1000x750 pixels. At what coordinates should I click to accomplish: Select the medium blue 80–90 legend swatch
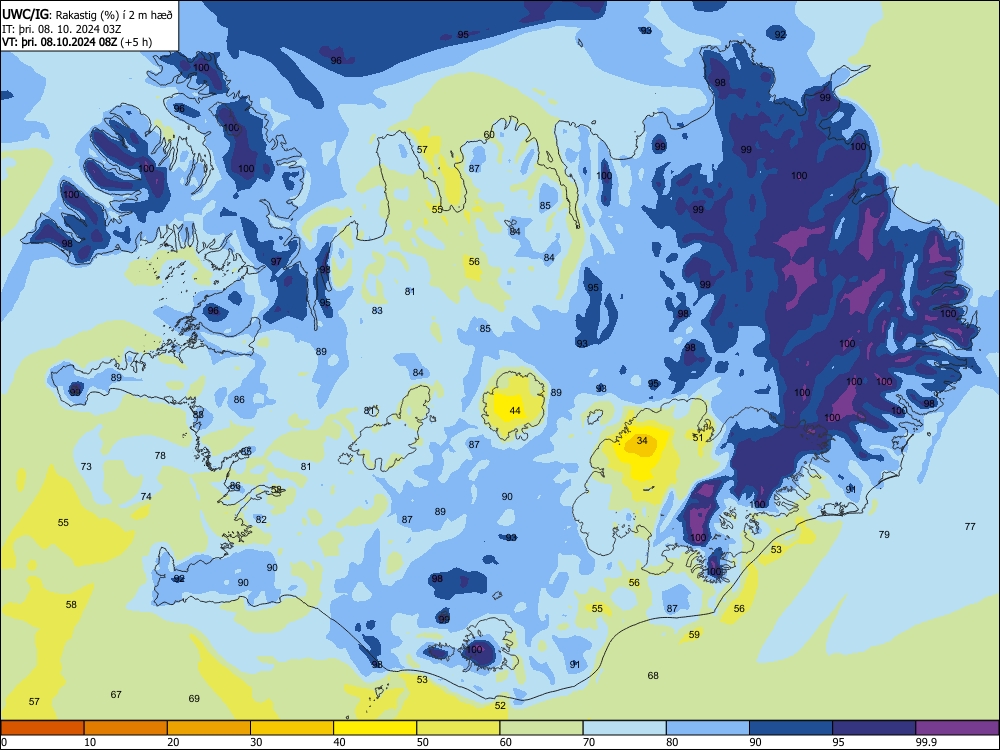click(708, 728)
